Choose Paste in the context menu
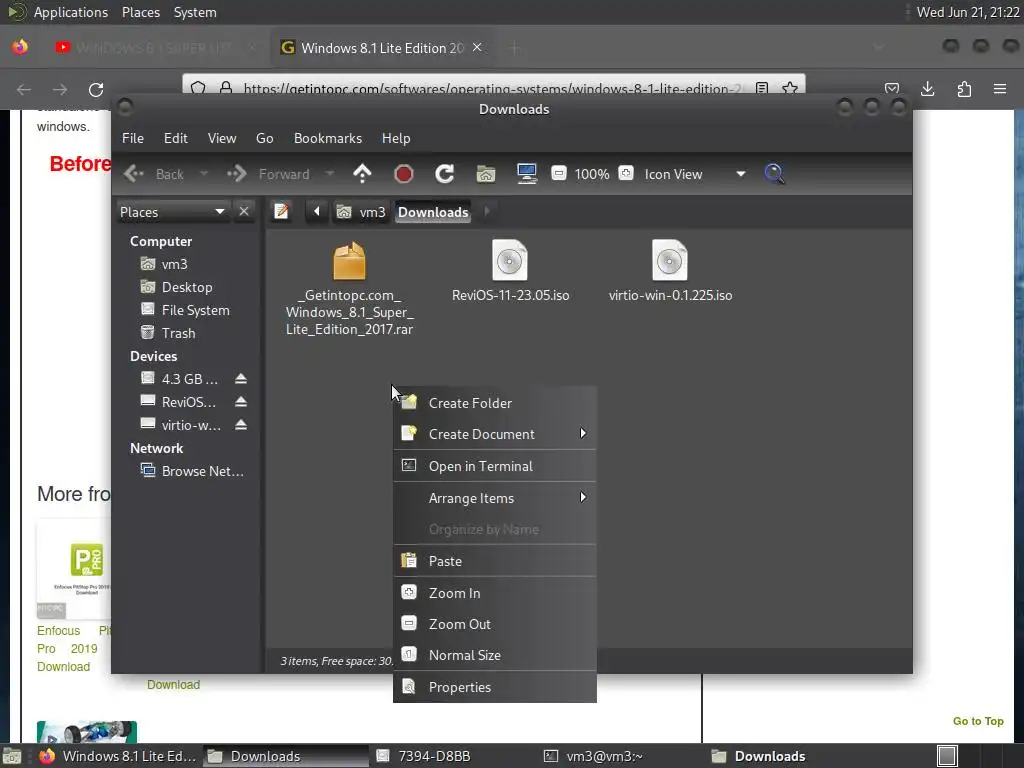This screenshot has width=1024, height=768. 495,561
